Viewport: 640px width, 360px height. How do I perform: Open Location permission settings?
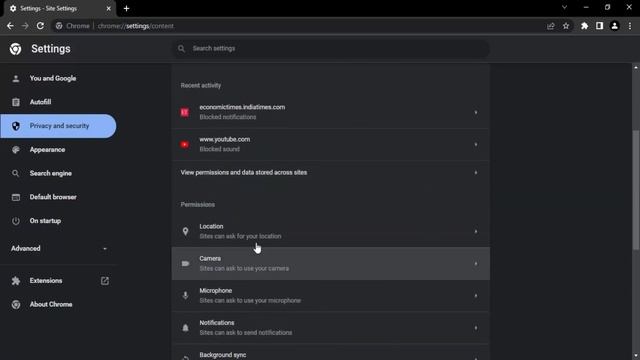(331, 231)
